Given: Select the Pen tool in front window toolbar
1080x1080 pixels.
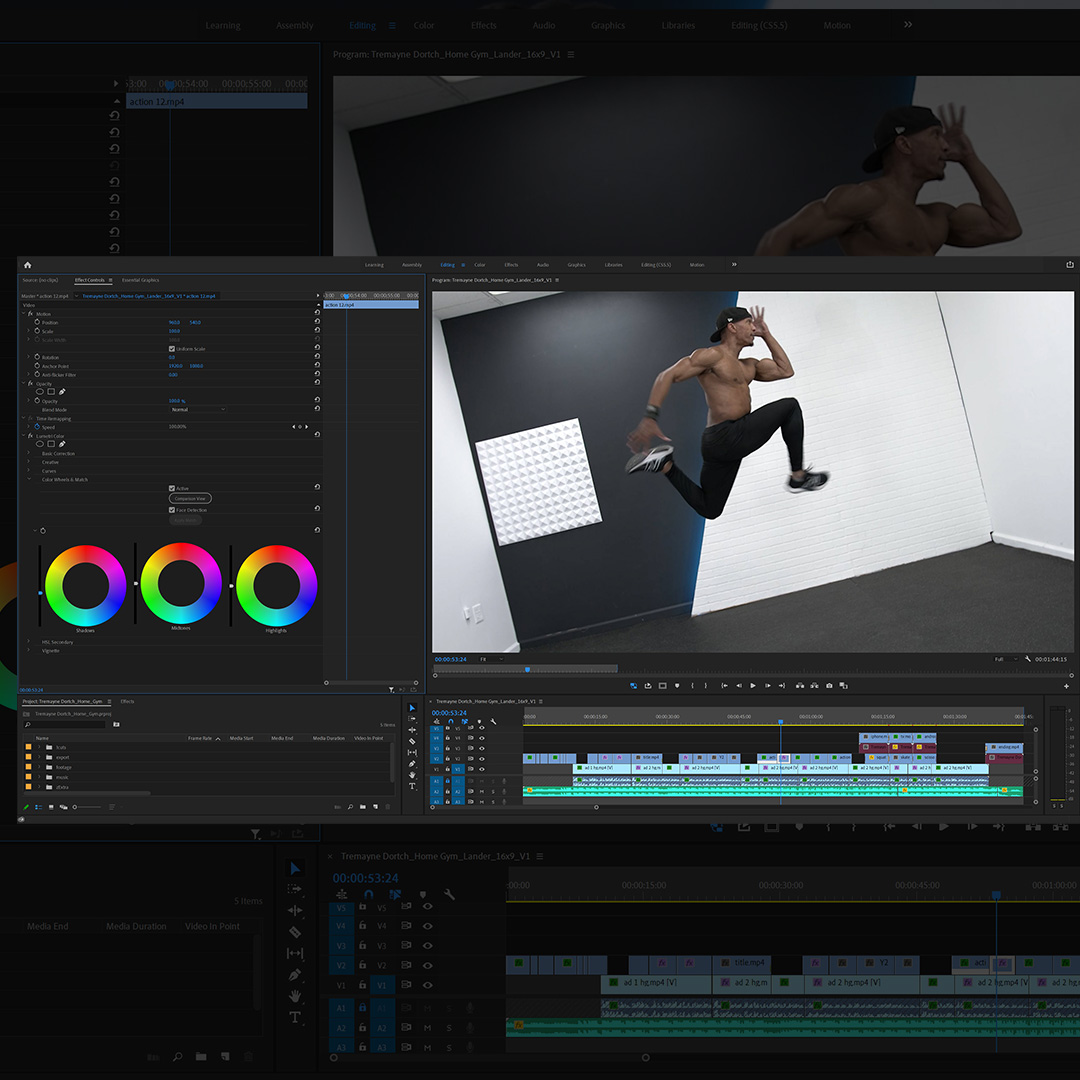Looking at the screenshot, I should 412,763.
